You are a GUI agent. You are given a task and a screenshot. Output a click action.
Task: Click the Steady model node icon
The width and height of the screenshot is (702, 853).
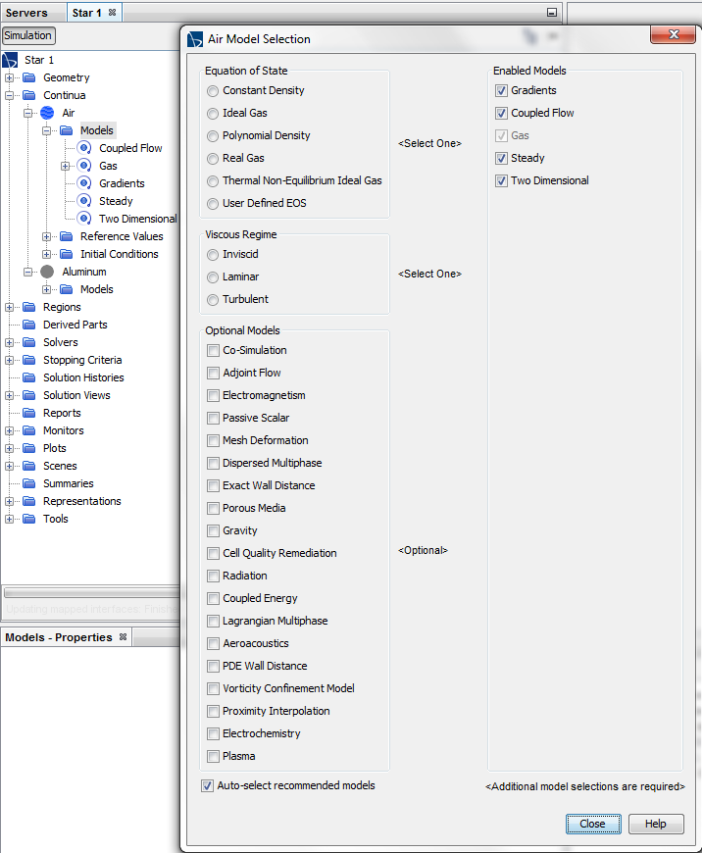coord(84,201)
